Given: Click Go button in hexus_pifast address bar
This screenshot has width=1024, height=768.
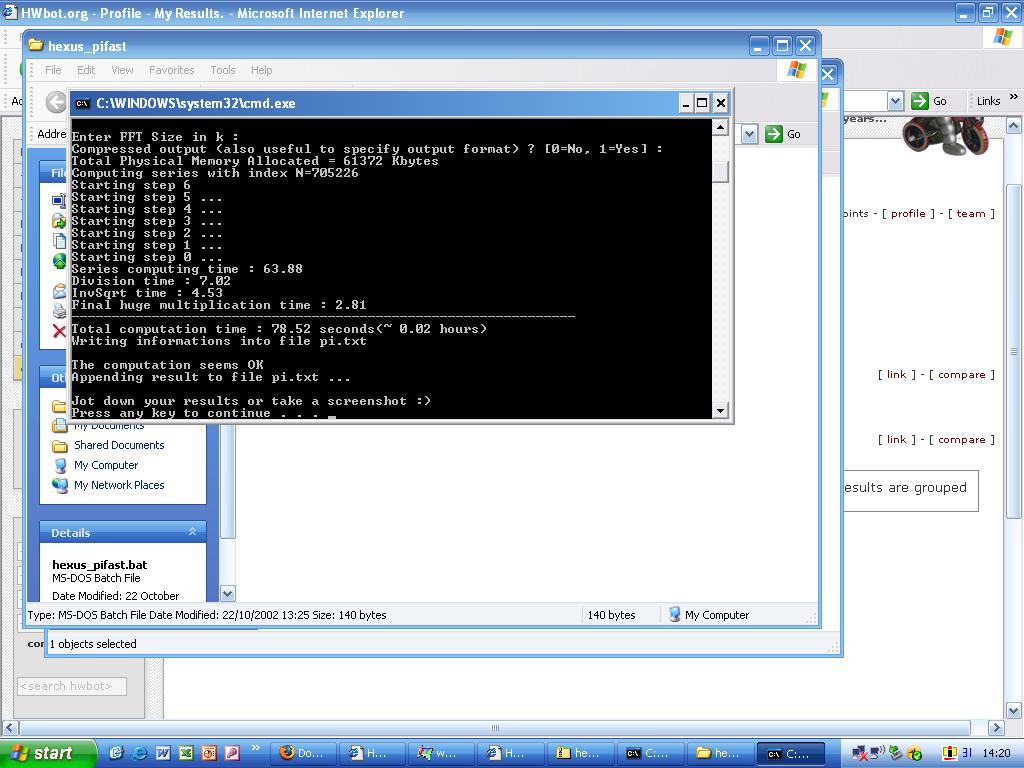Looking at the screenshot, I should (784, 134).
